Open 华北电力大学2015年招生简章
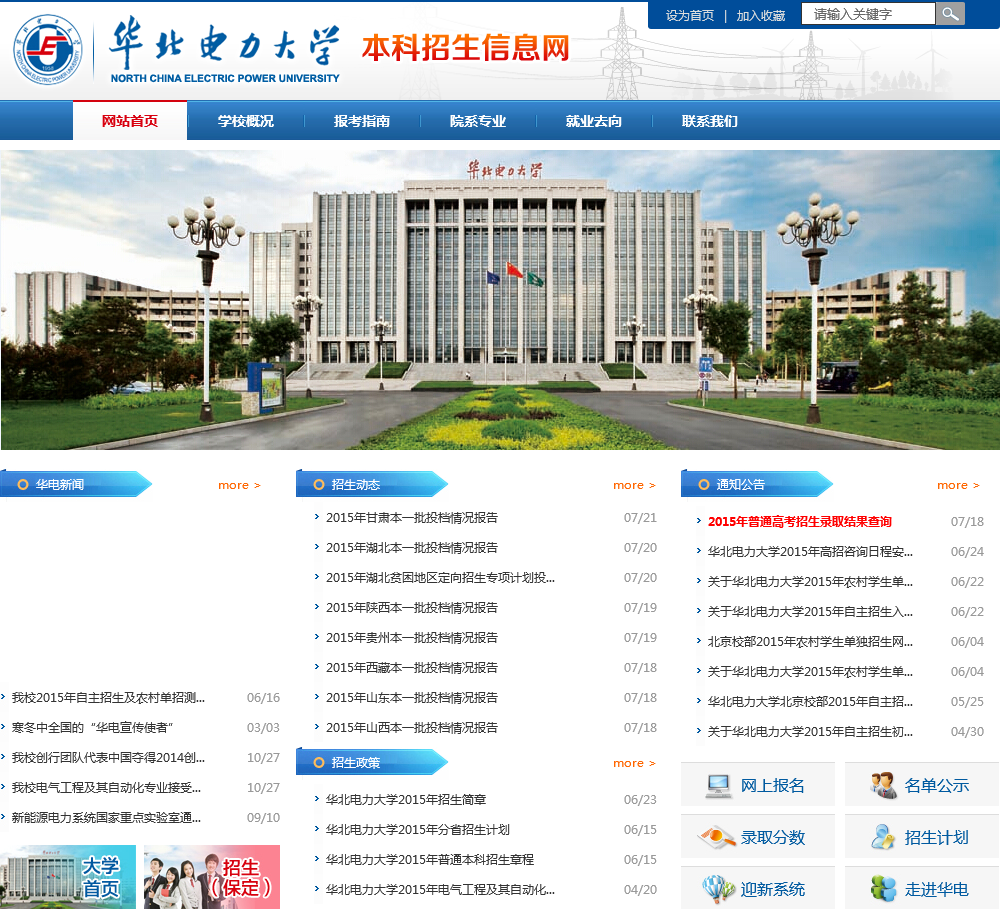 (406, 799)
